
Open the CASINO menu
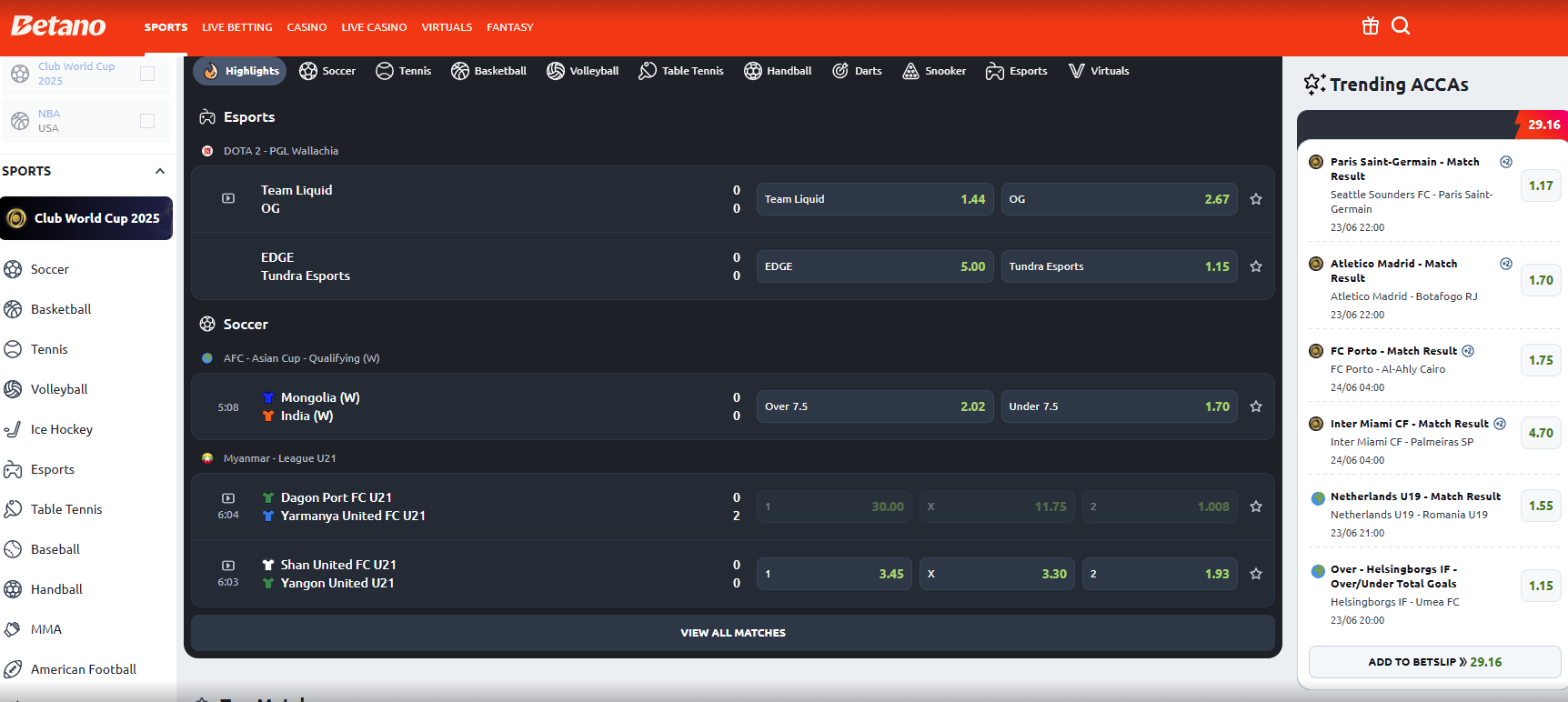(x=307, y=27)
